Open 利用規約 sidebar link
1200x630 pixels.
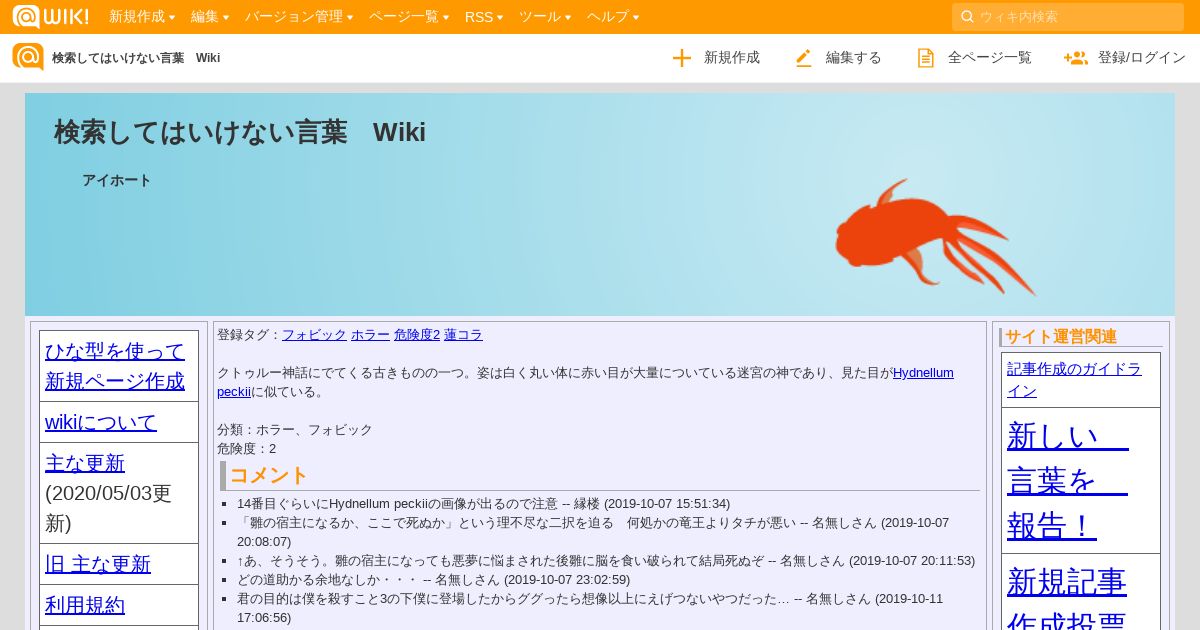[85, 605]
